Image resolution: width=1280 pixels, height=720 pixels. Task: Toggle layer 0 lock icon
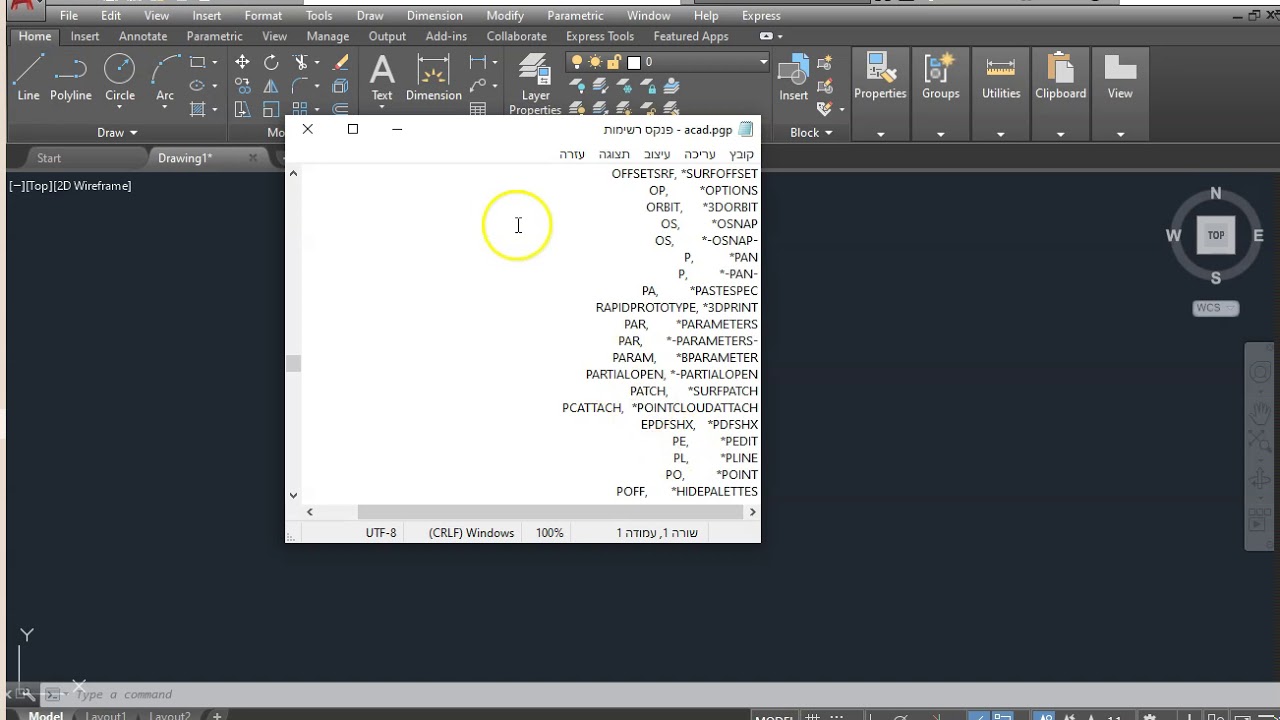pos(613,62)
